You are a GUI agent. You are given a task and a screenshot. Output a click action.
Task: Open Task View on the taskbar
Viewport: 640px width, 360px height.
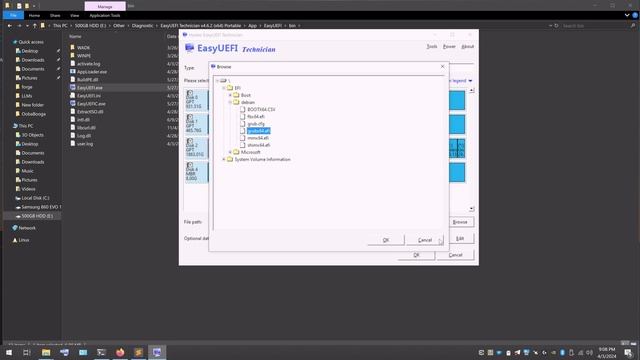27,353
